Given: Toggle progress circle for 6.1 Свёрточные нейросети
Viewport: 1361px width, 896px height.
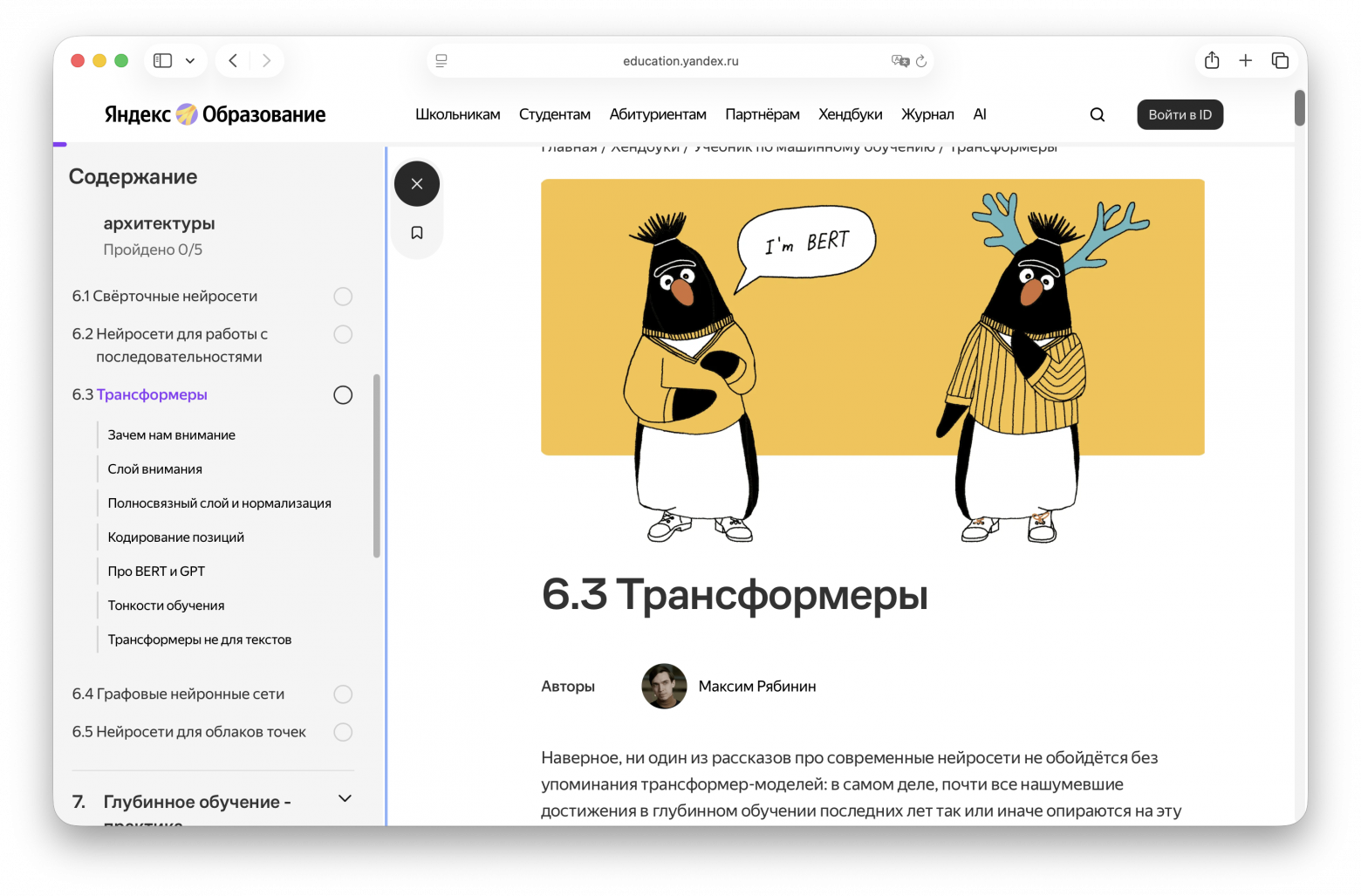Looking at the screenshot, I should [343, 296].
